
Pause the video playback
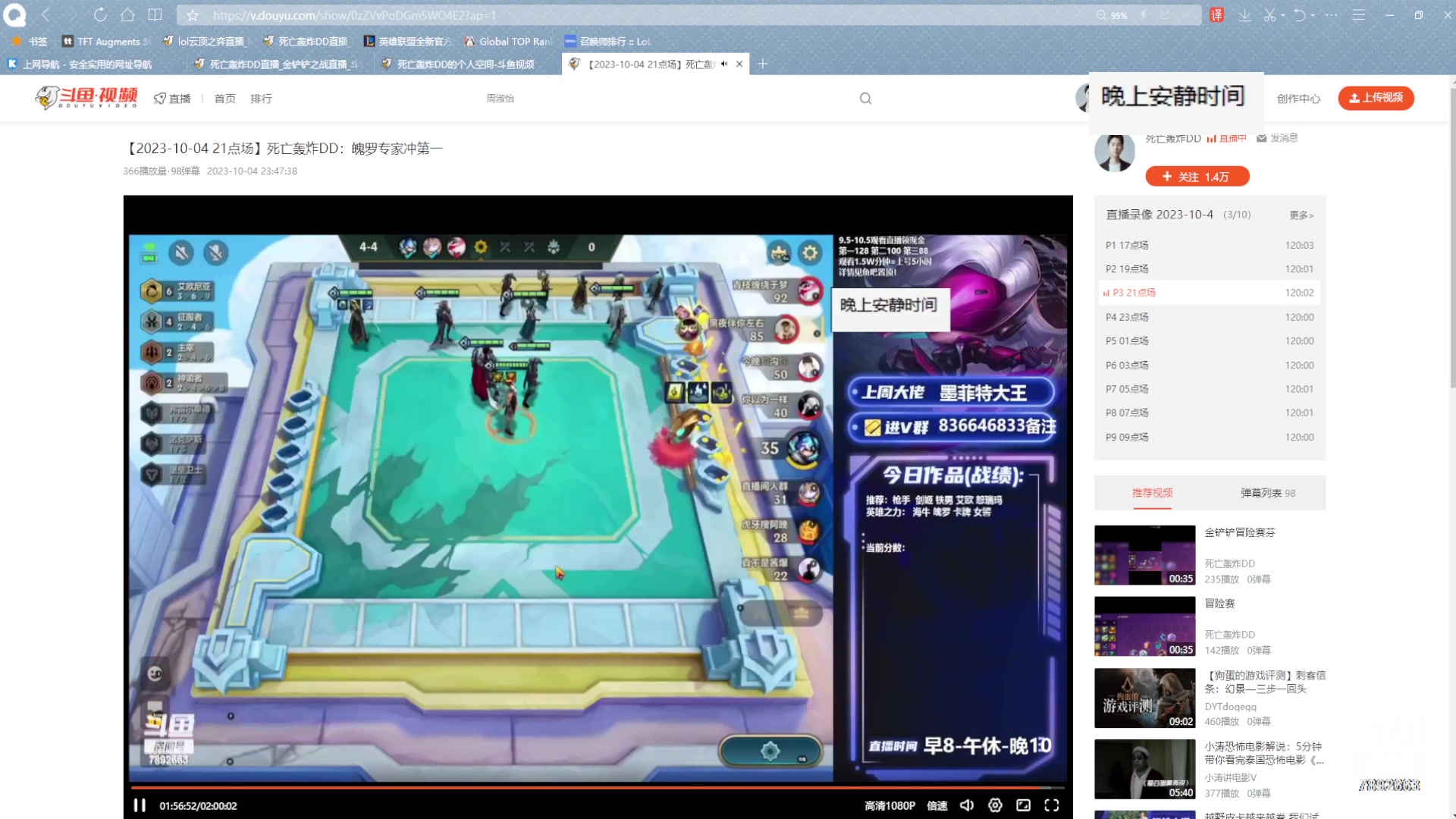(140, 805)
